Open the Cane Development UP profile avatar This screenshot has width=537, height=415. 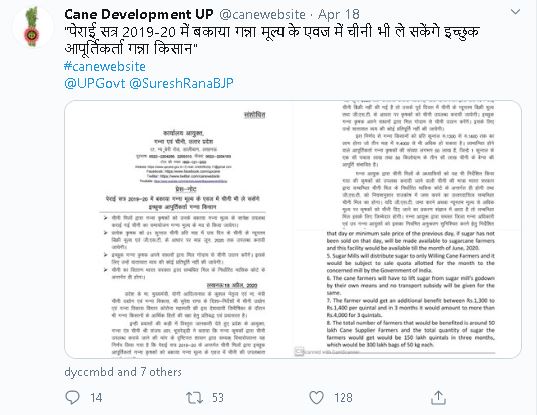point(33,27)
